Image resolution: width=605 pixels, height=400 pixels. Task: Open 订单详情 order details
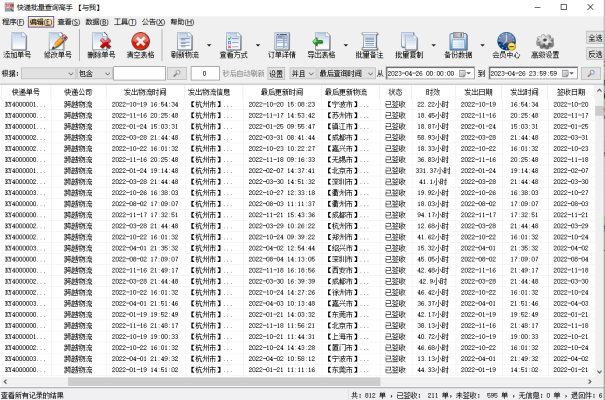pyautogui.click(x=281, y=43)
